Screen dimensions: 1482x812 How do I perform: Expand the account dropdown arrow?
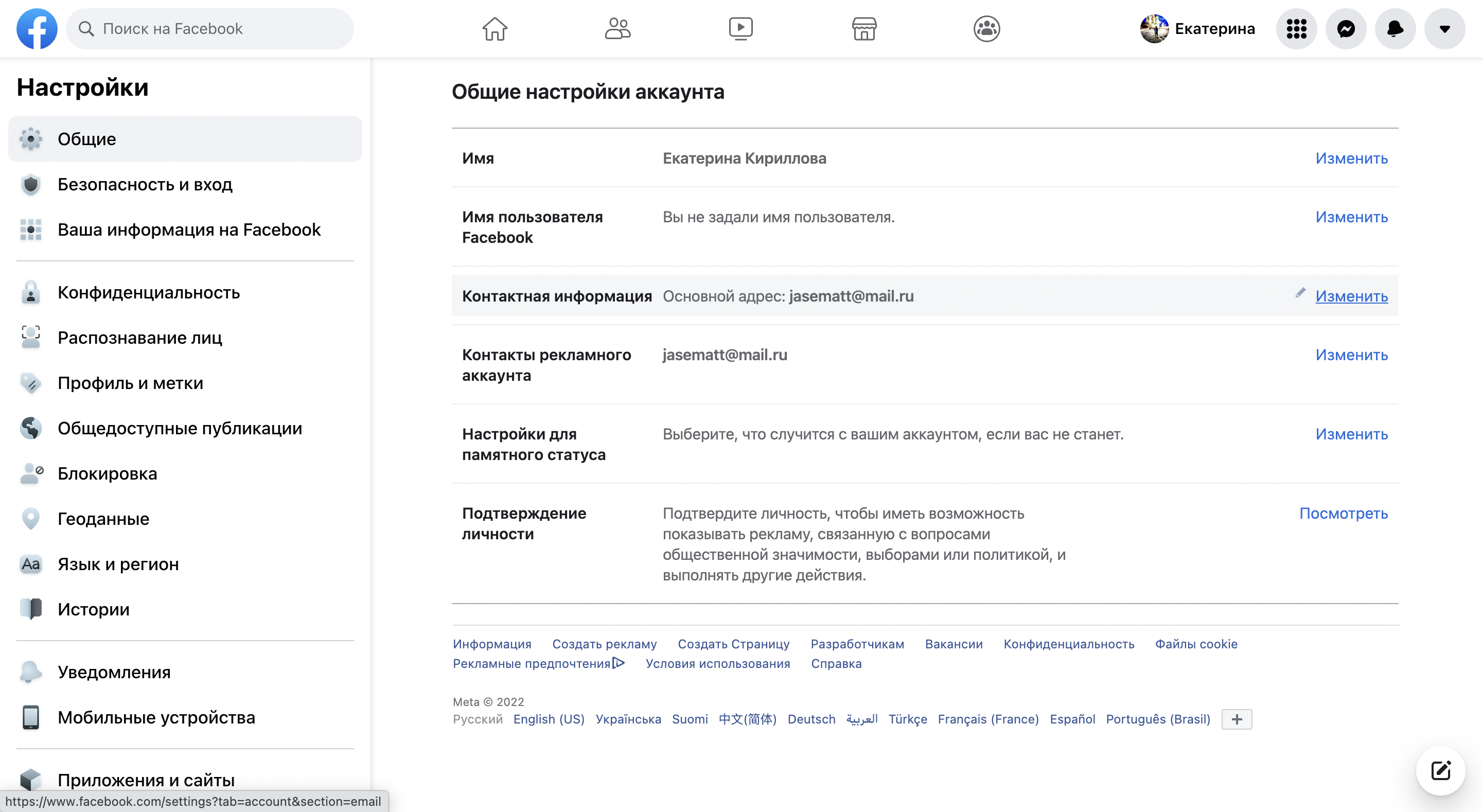1444,29
